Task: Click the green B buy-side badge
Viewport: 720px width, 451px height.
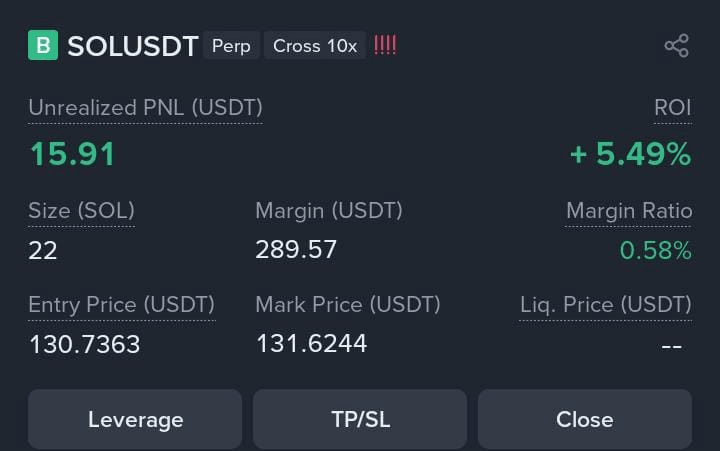Action: (43, 45)
